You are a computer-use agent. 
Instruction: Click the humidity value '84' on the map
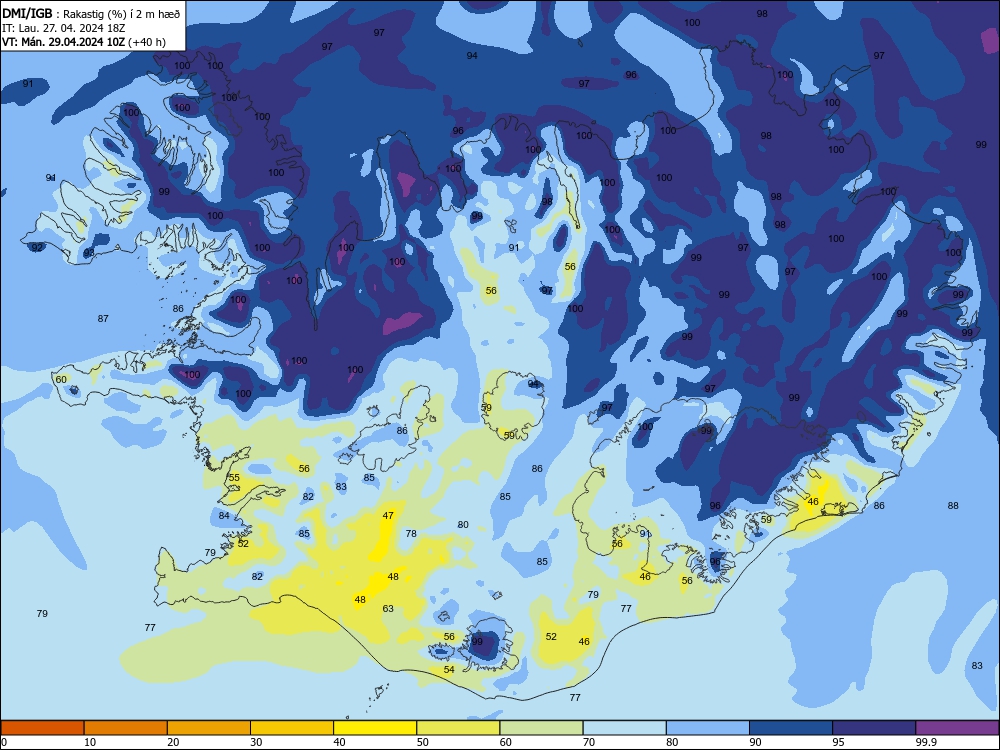(x=224, y=516)
